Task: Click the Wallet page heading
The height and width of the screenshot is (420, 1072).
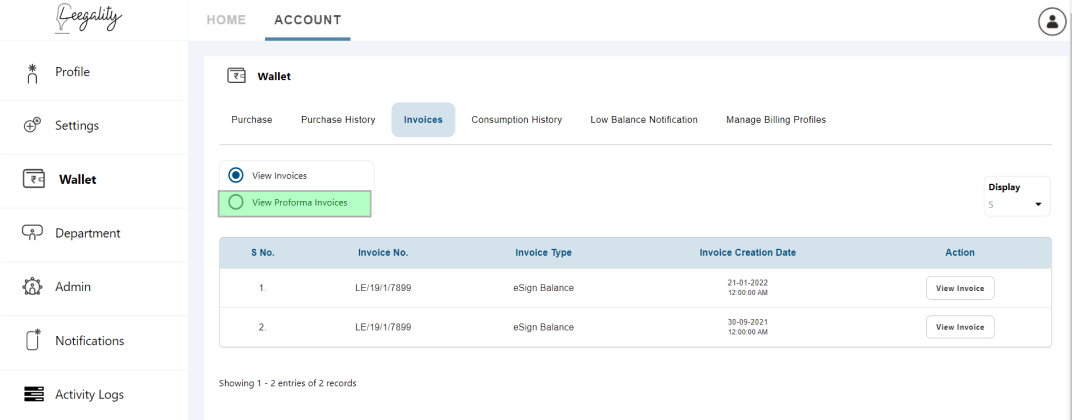Action: coord(273,77)
